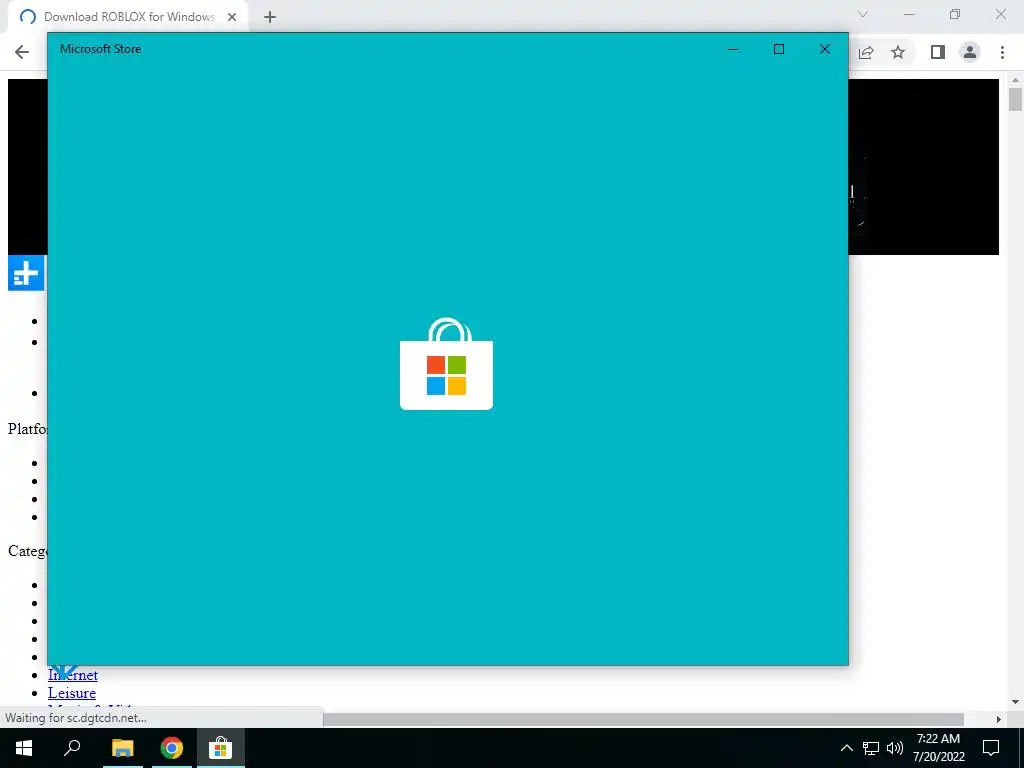The height and width of the screenshot is (768, 1024).
Task: Click the horizontal scrollbar thumb
Action: point(643,719)
